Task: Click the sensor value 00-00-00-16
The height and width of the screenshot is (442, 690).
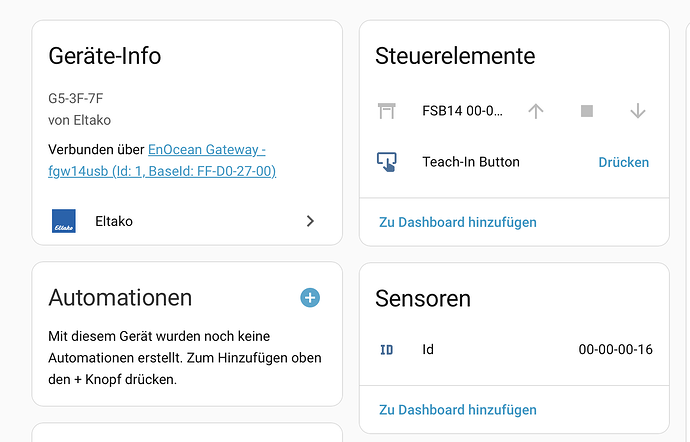Action: pos(615,350)
